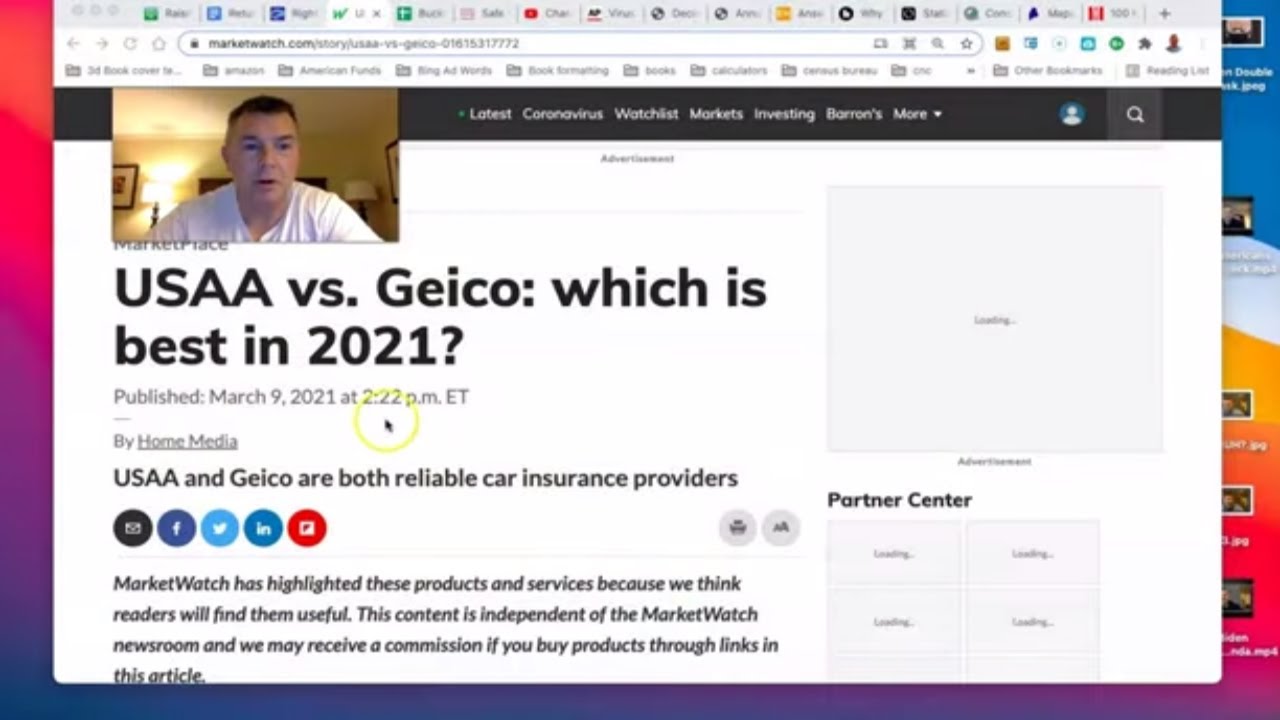Image resolution: width=1280 pixels, height=720 pixels.
Task: Click the loading advertisement box in sidebar
Action: click(x=994, y=320)
